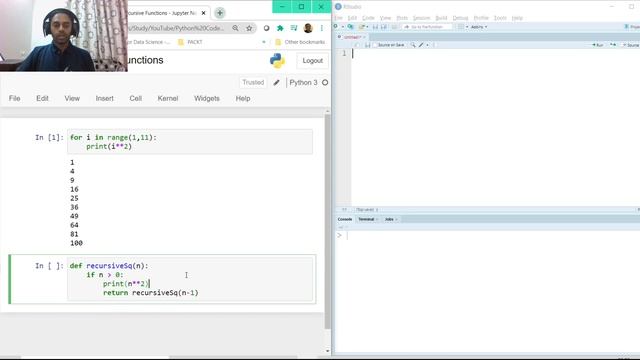The width and height of the screenshot is (640, 360).
Task: Bookmark this page with the star icon
Action: click(249, 28)
